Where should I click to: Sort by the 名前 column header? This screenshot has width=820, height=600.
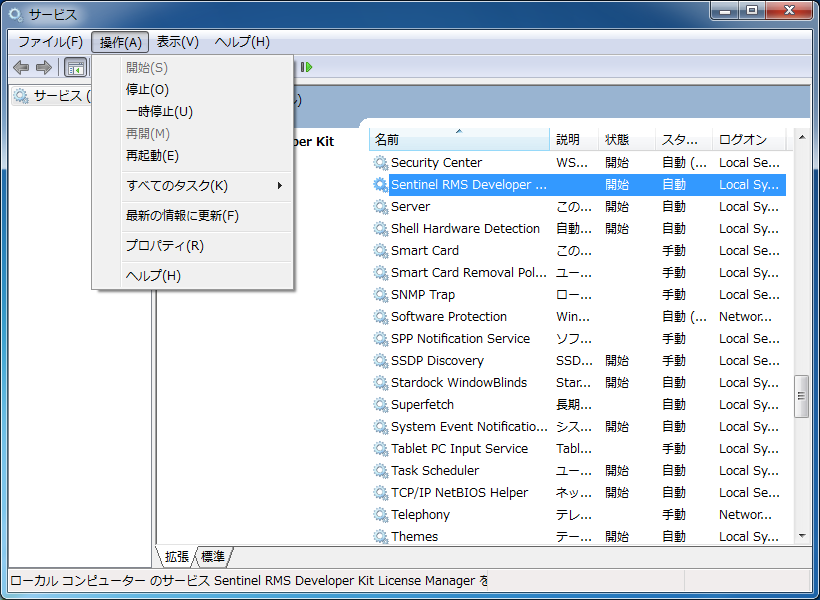tap(459, 140)
